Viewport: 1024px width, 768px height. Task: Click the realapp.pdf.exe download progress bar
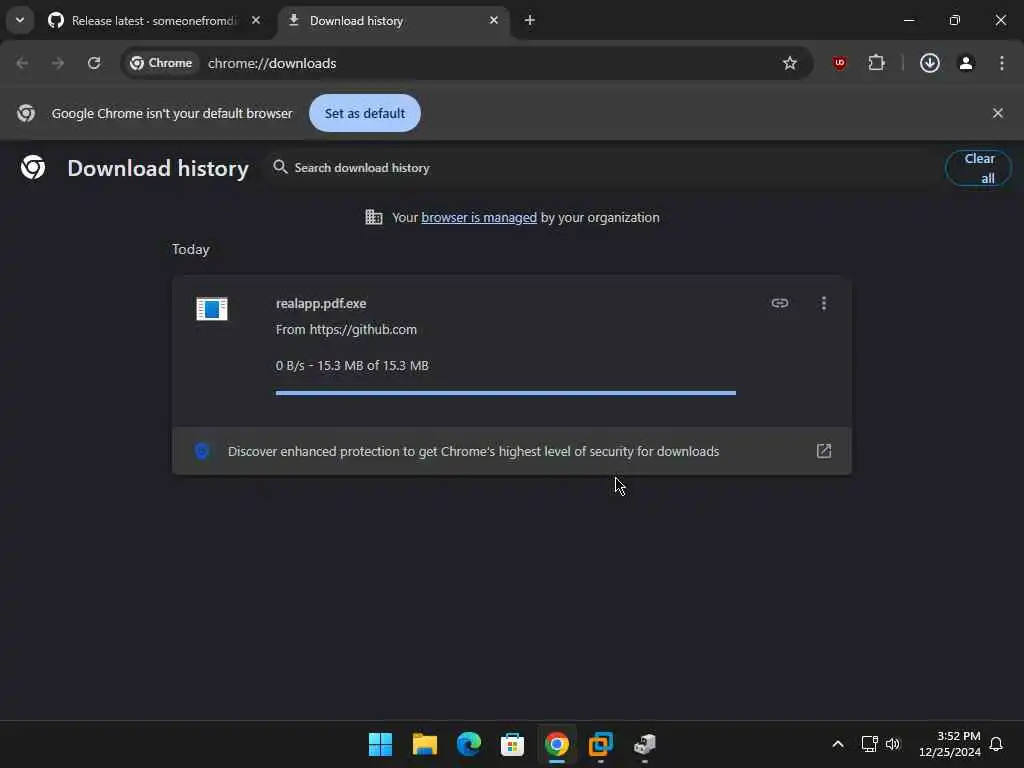(x=505, y=392)
